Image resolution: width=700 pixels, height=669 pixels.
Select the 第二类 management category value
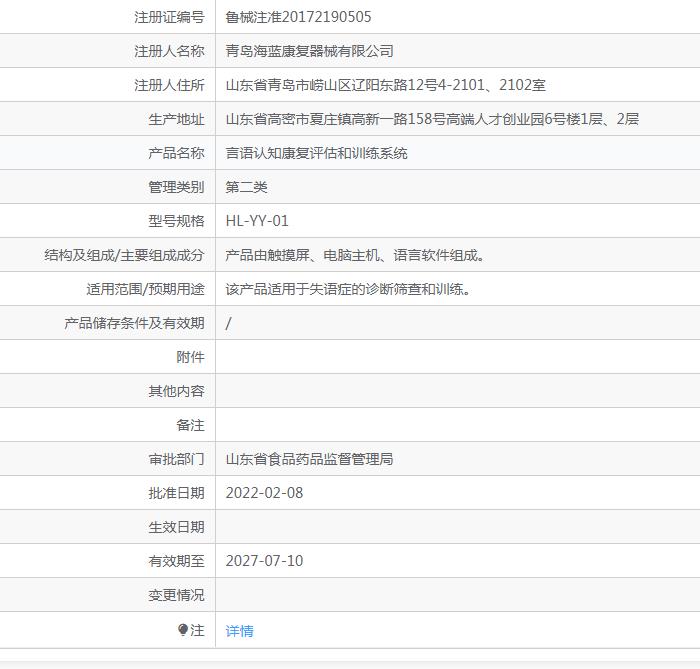click(x=246, y=187)
